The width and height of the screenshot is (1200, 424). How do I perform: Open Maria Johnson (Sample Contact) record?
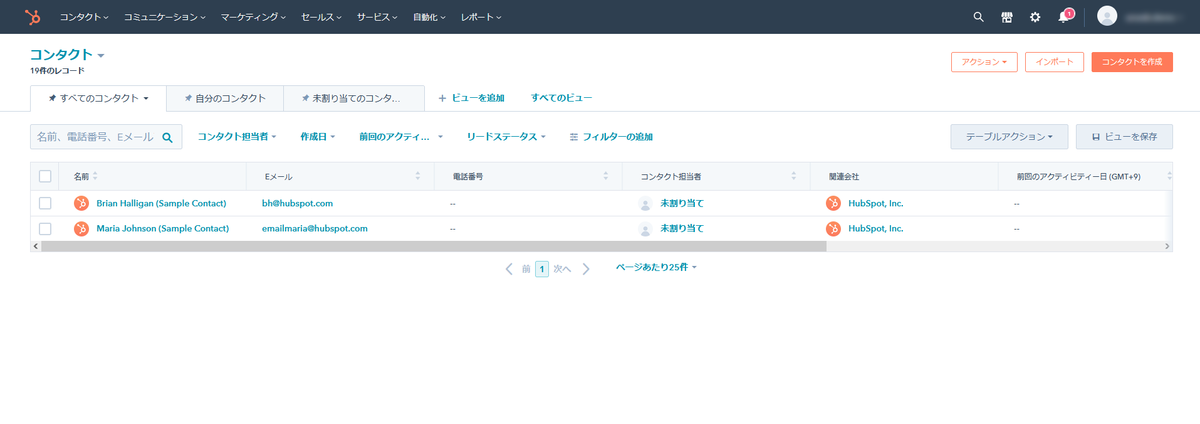(x=163, y=228)
